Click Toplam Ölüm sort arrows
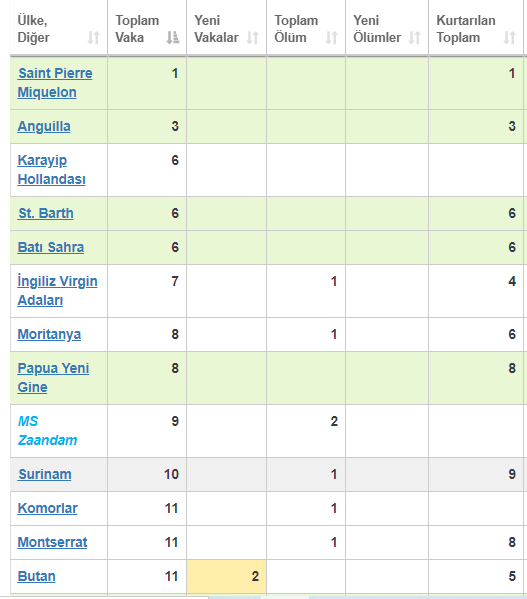 click(331, 37)
